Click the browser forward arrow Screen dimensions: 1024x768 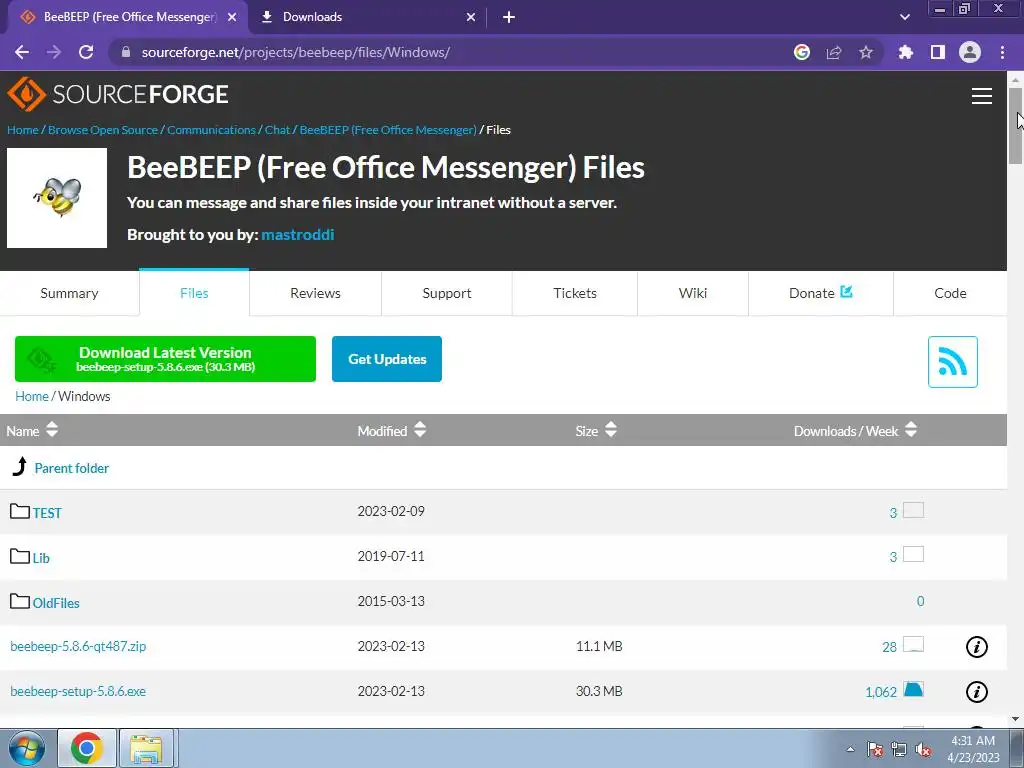coord(54,52)
